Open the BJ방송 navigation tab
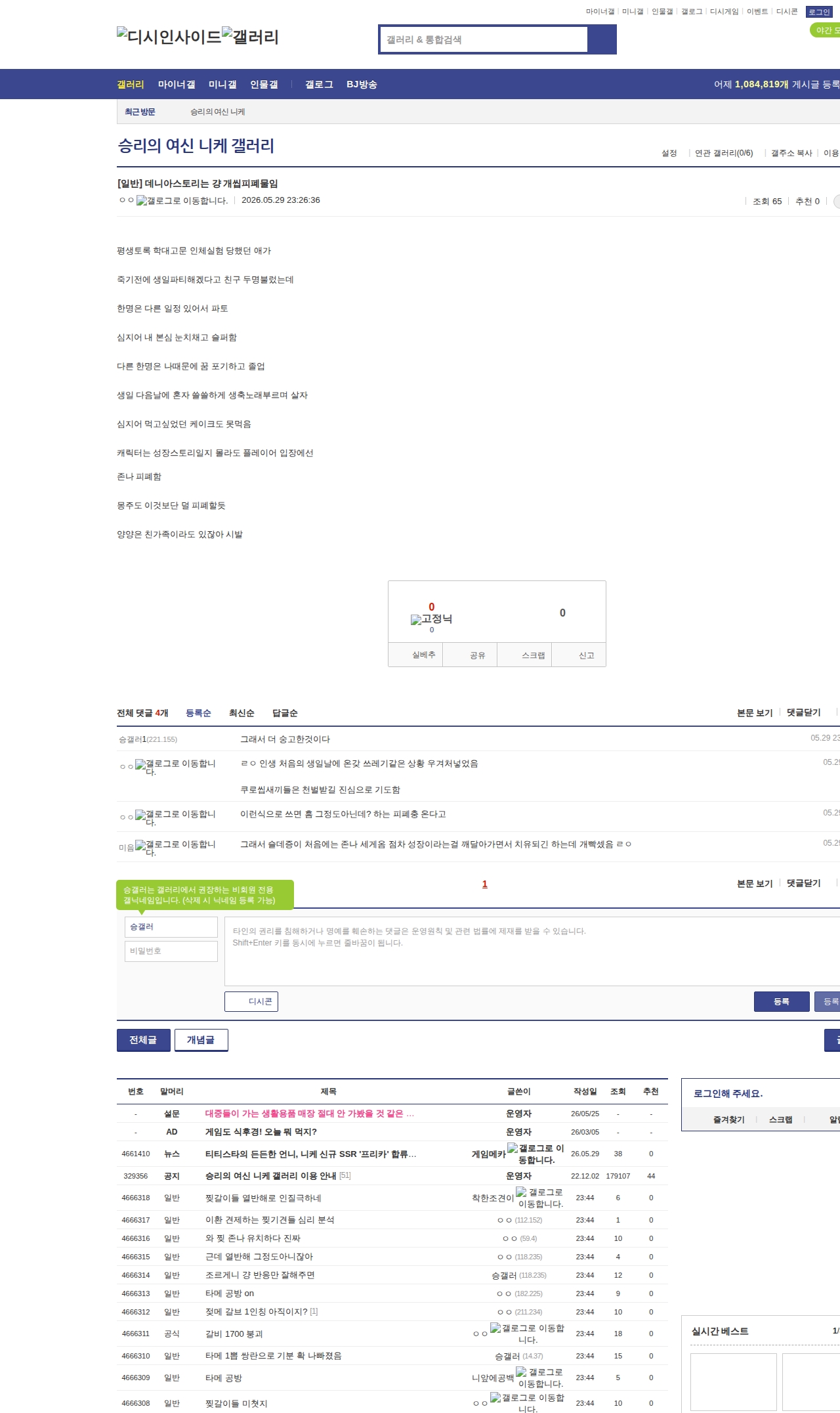840x1413 pixels. coord(362,84)
